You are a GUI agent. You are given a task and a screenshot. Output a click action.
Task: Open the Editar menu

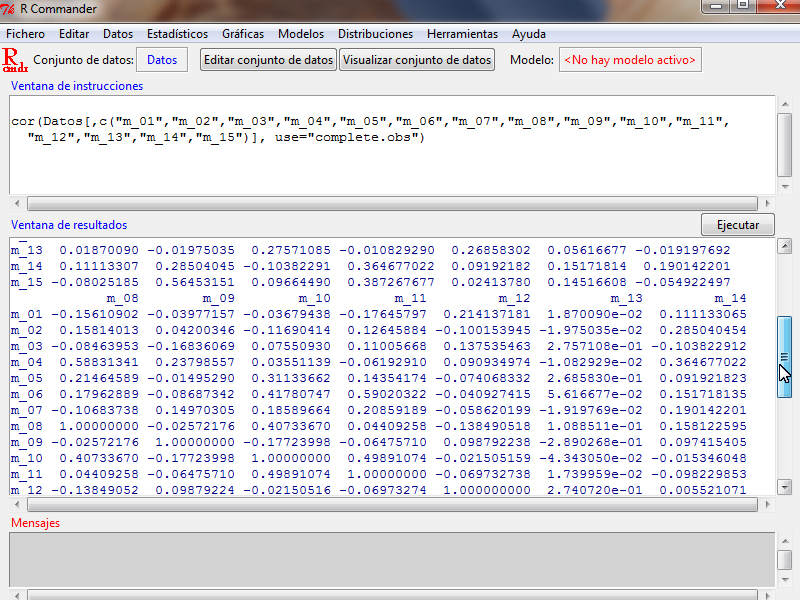click(74, 34)
